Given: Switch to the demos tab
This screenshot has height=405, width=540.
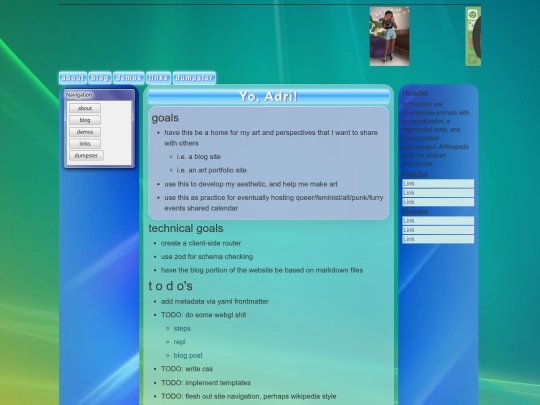Looking at the screenshot, I should click(x=128, y=78).
